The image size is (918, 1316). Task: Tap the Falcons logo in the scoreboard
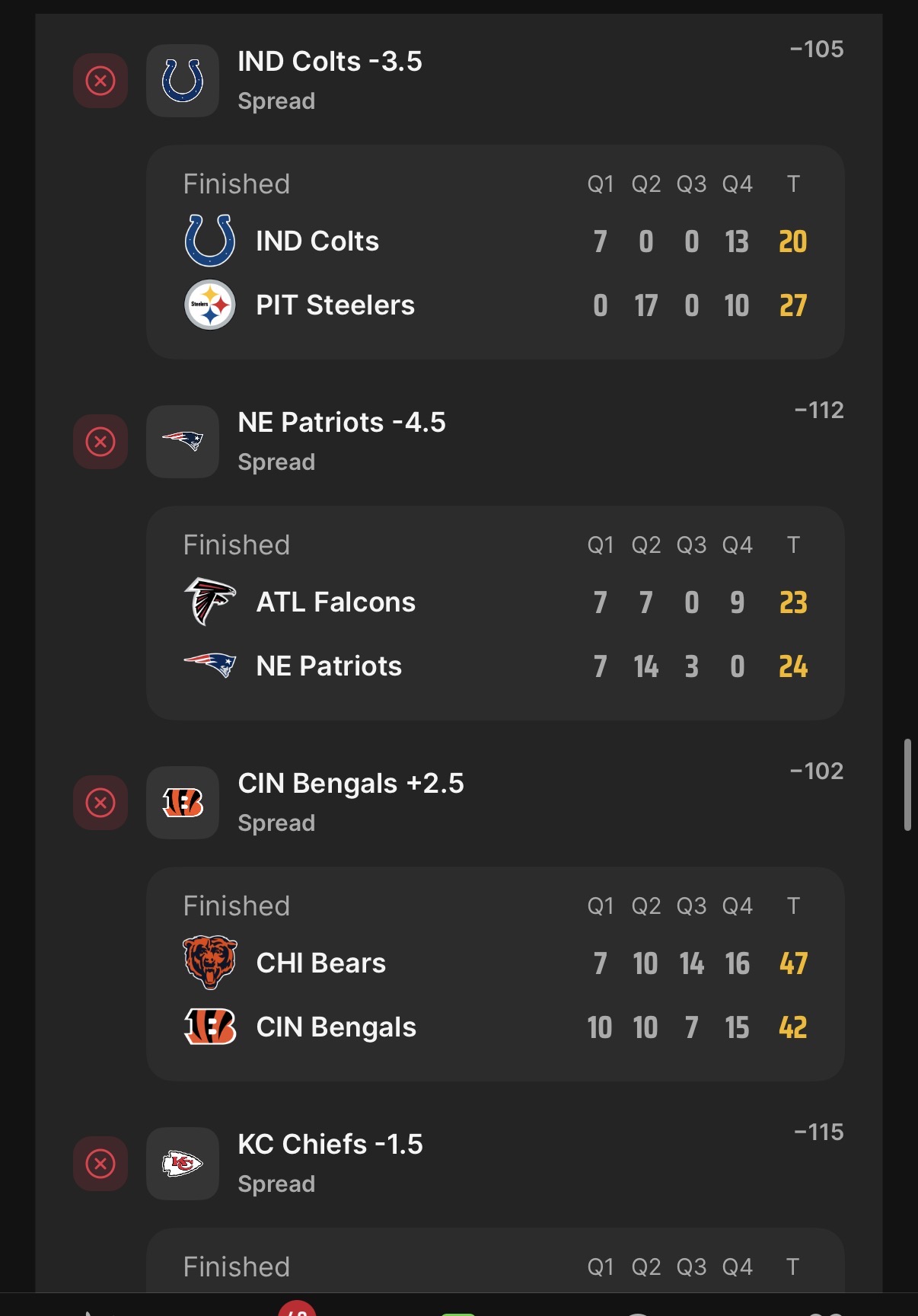tap(210, 602)
